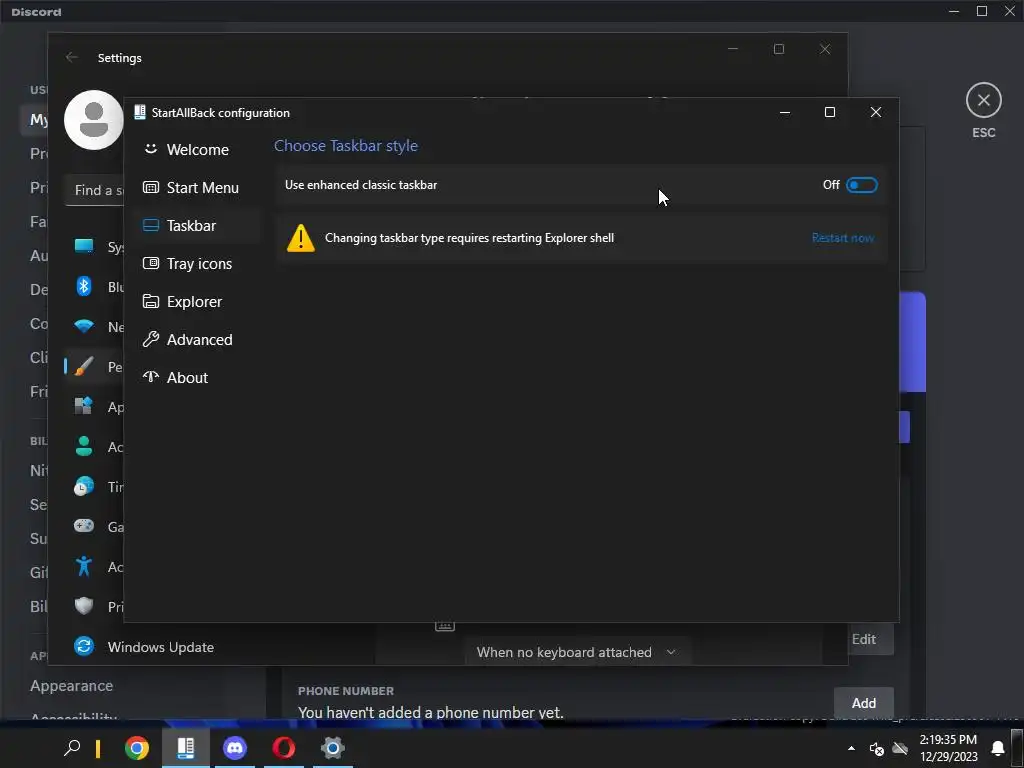Click StartAllBack taskbar icon

tap(185, 748)
